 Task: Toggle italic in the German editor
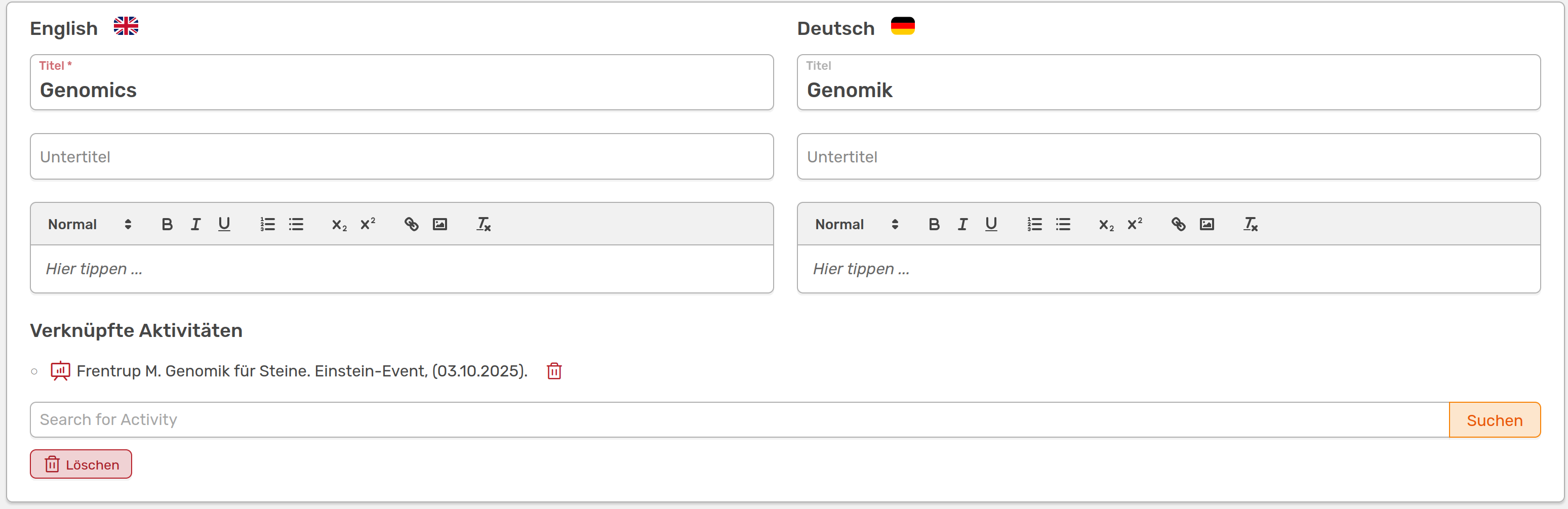pos(962,225)
